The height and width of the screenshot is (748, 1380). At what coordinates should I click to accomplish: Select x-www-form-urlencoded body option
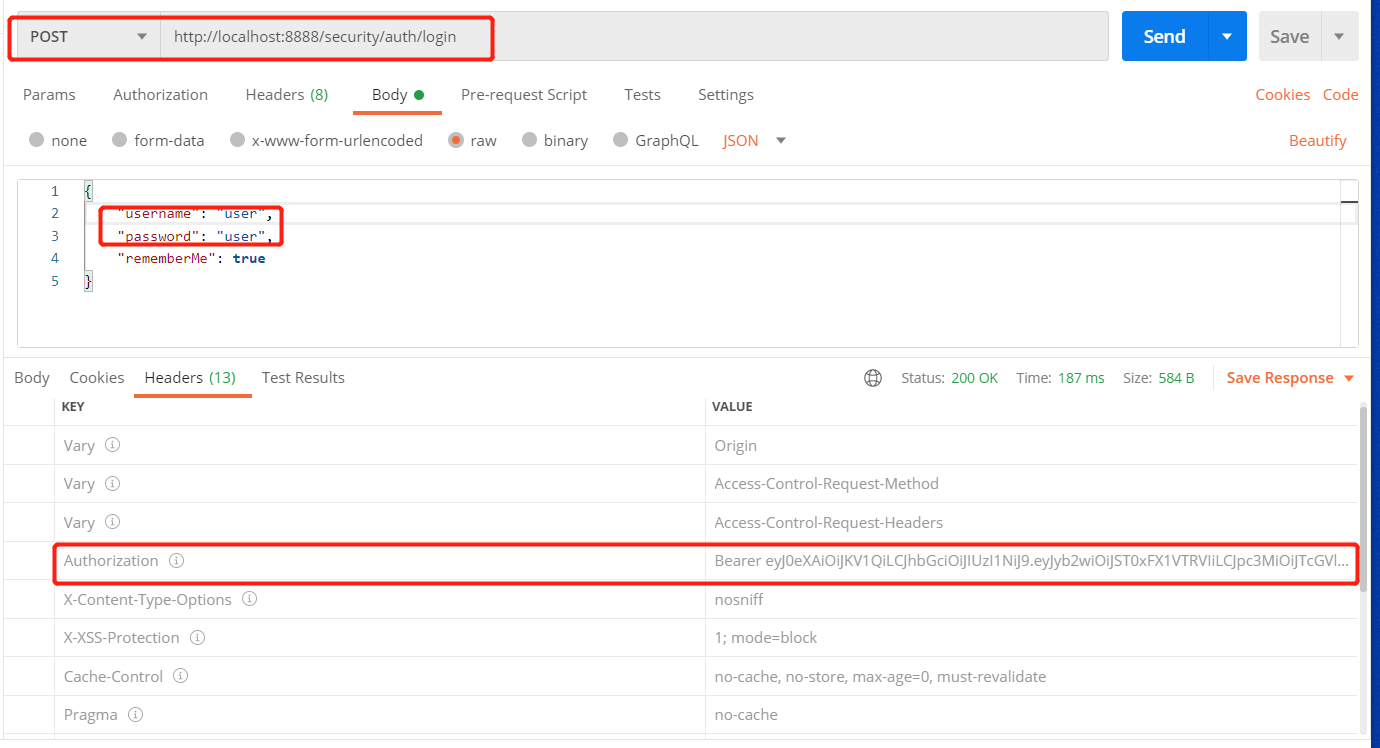pyautogui.click(x=237, y=140)
